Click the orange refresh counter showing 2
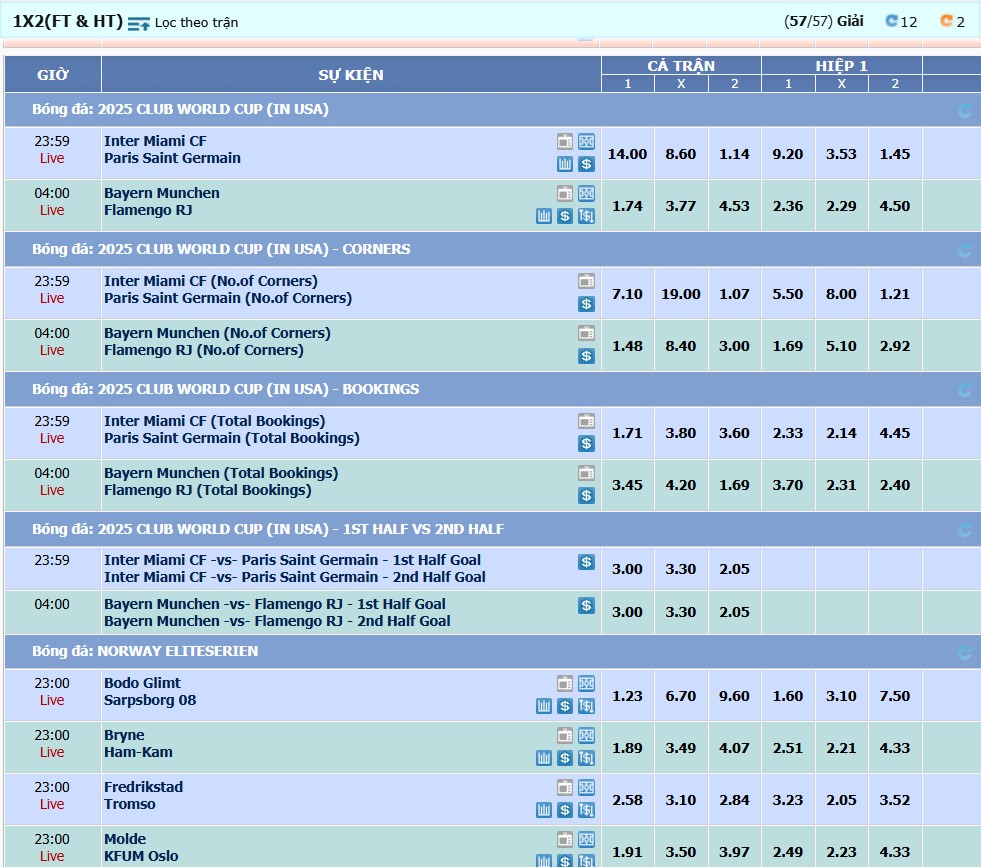Image resolution: width=981 pixels, height=868 pixels. point(953,21)
